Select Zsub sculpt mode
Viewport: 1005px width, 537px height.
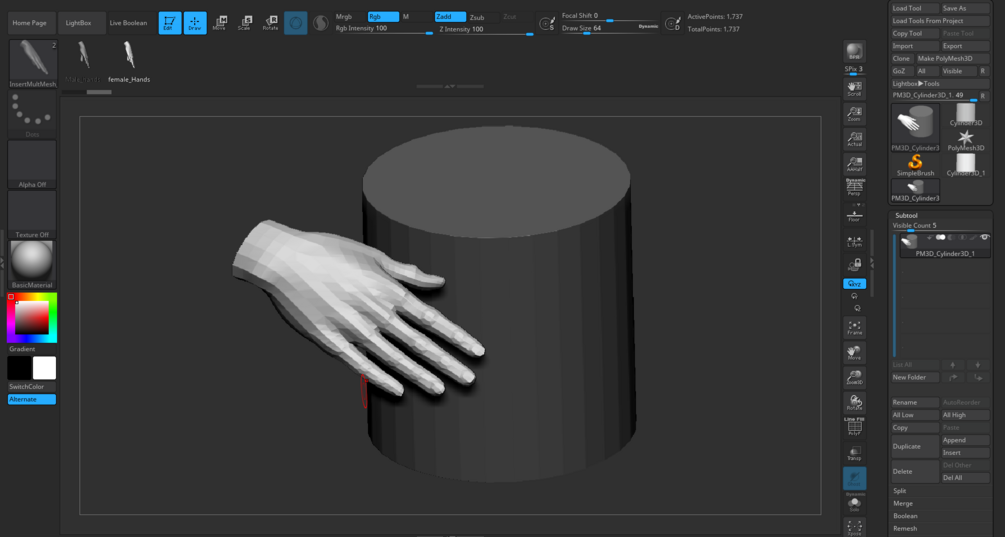tap(483, 17)
